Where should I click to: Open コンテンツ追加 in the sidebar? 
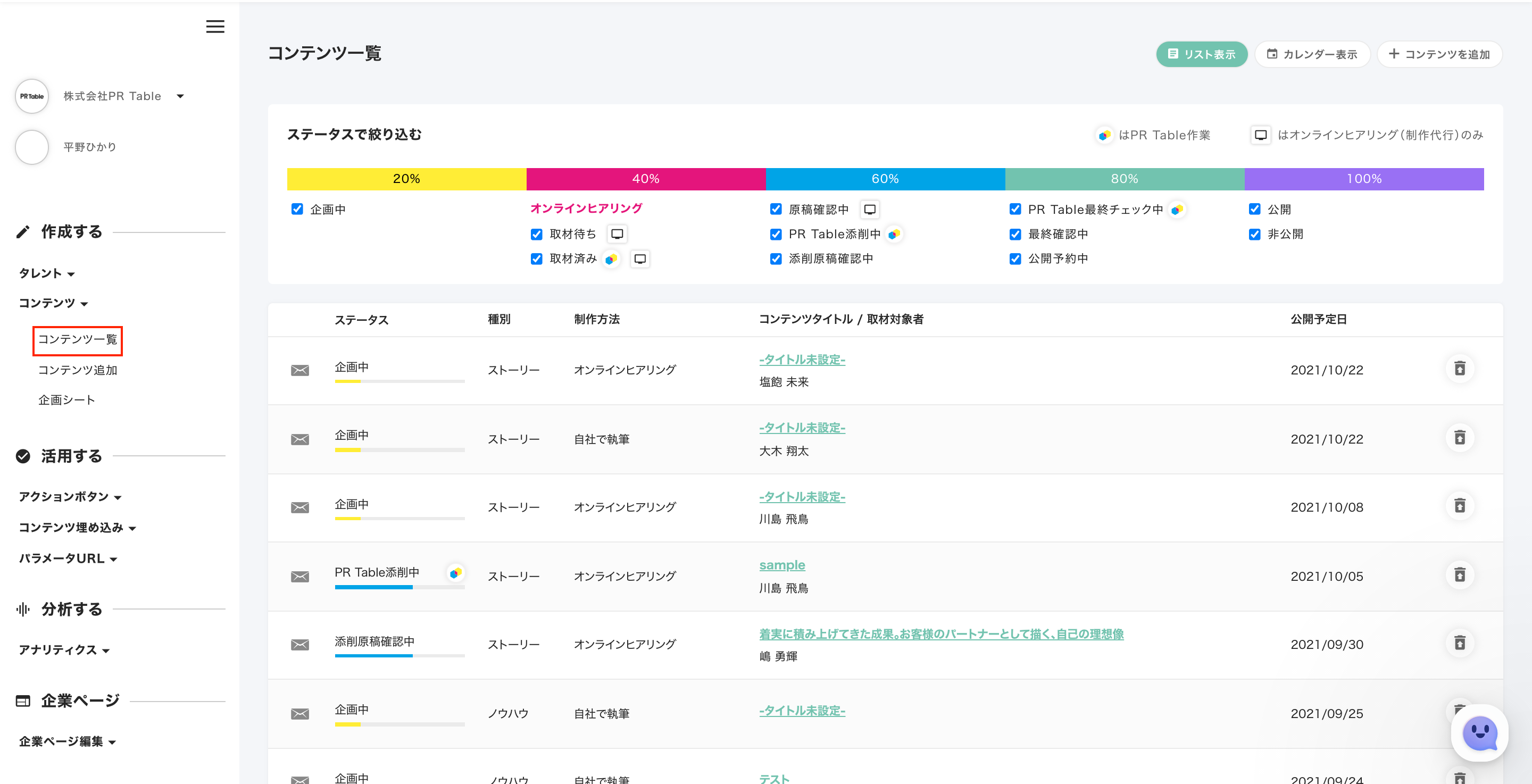point(77,370)
